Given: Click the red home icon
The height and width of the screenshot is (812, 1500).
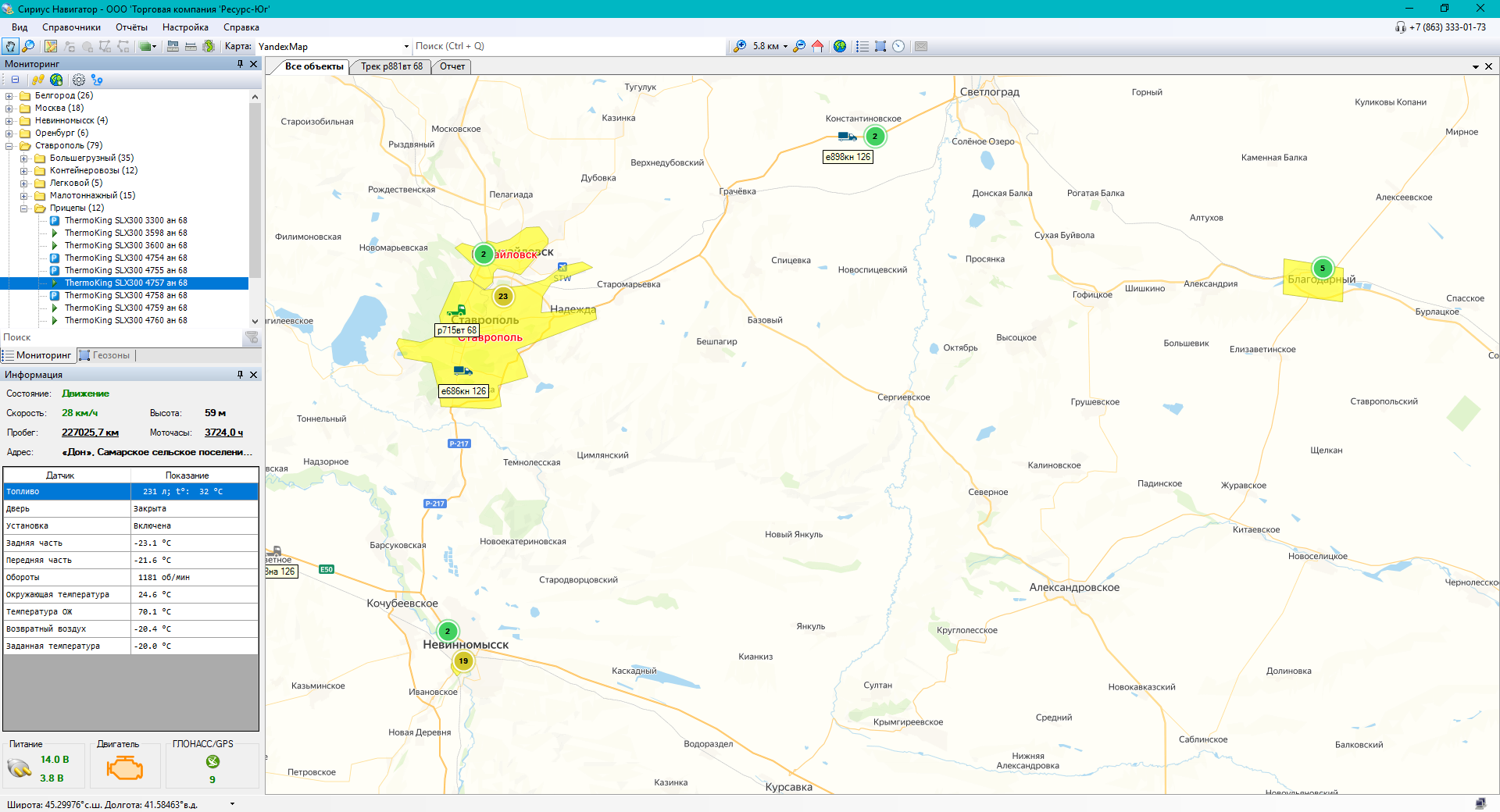Looking at the screenshot, I should click(817, 46).
